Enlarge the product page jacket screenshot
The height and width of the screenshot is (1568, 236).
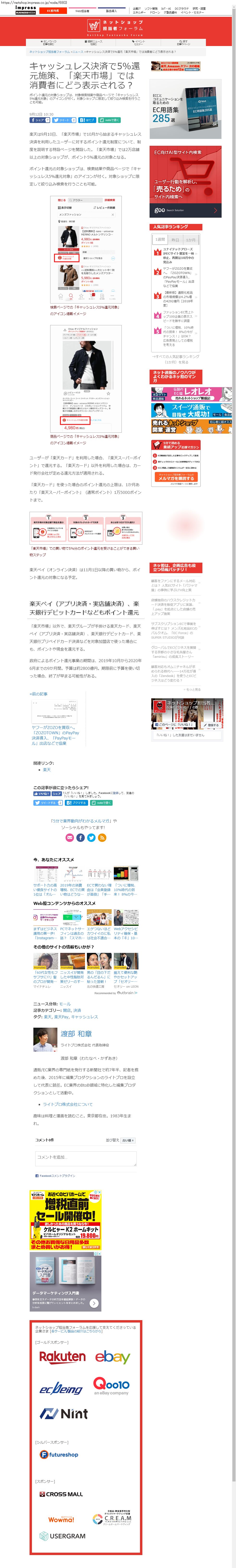[x=85, y=378]
